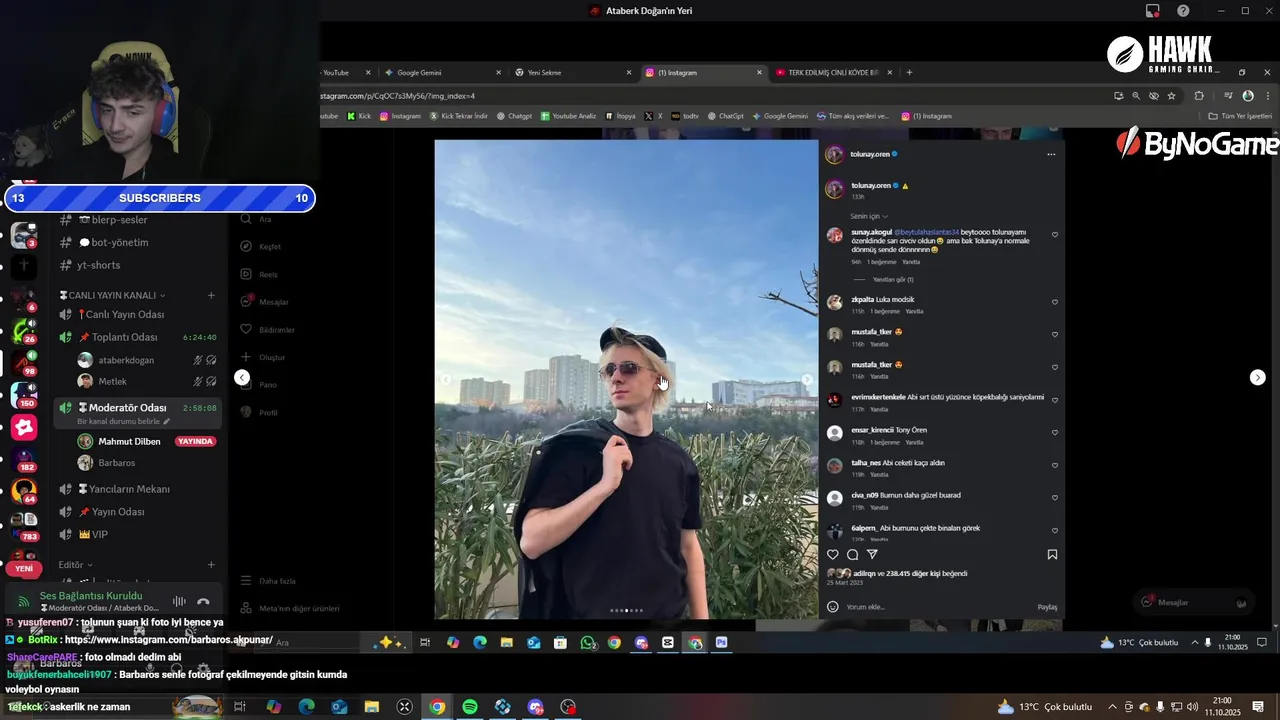Open Google Chrome from the bottom taskbar
Viewport: 1280px width, 720px height.
pyautogui.click(x=437, y=707)
